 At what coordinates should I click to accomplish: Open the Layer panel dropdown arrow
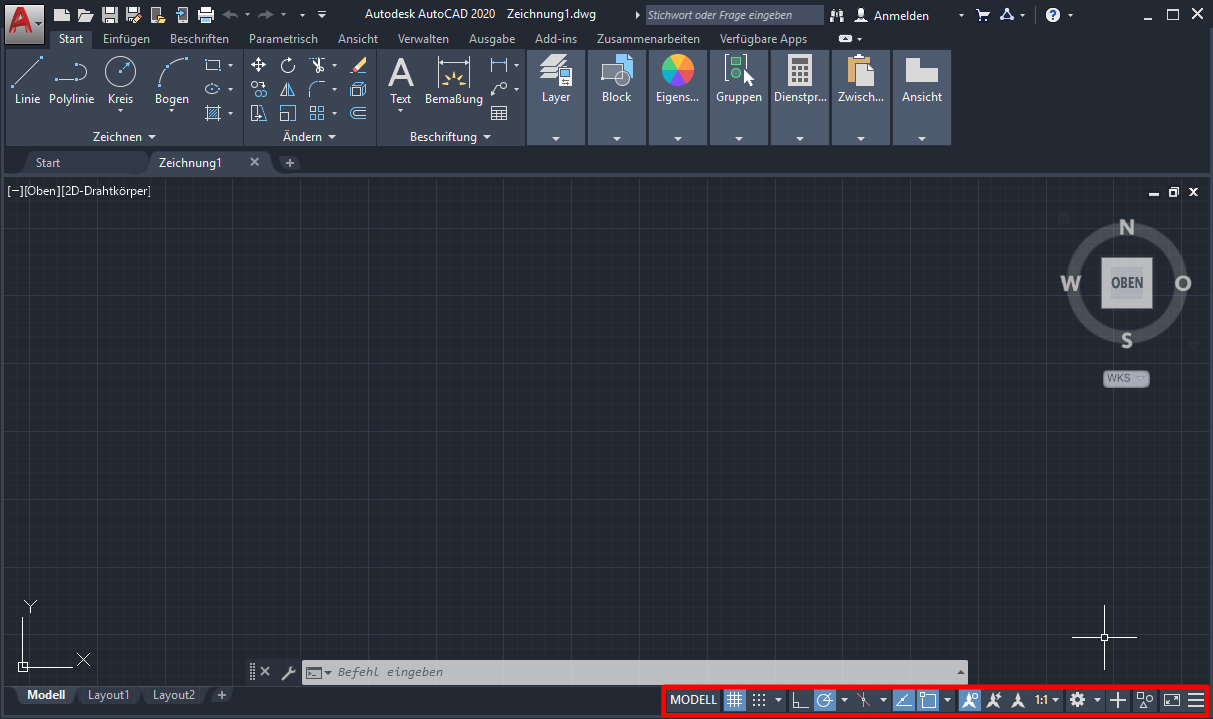[556, 139]
